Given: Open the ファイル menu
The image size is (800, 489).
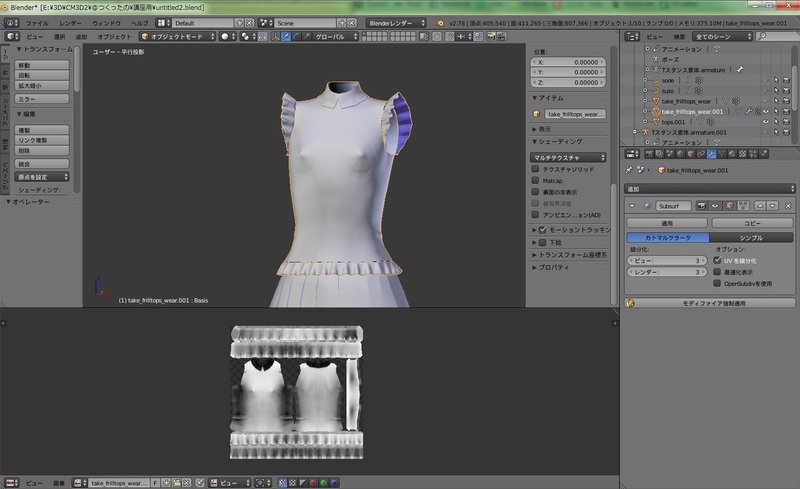Looking at the screenshot, I should tap(35, 21).
